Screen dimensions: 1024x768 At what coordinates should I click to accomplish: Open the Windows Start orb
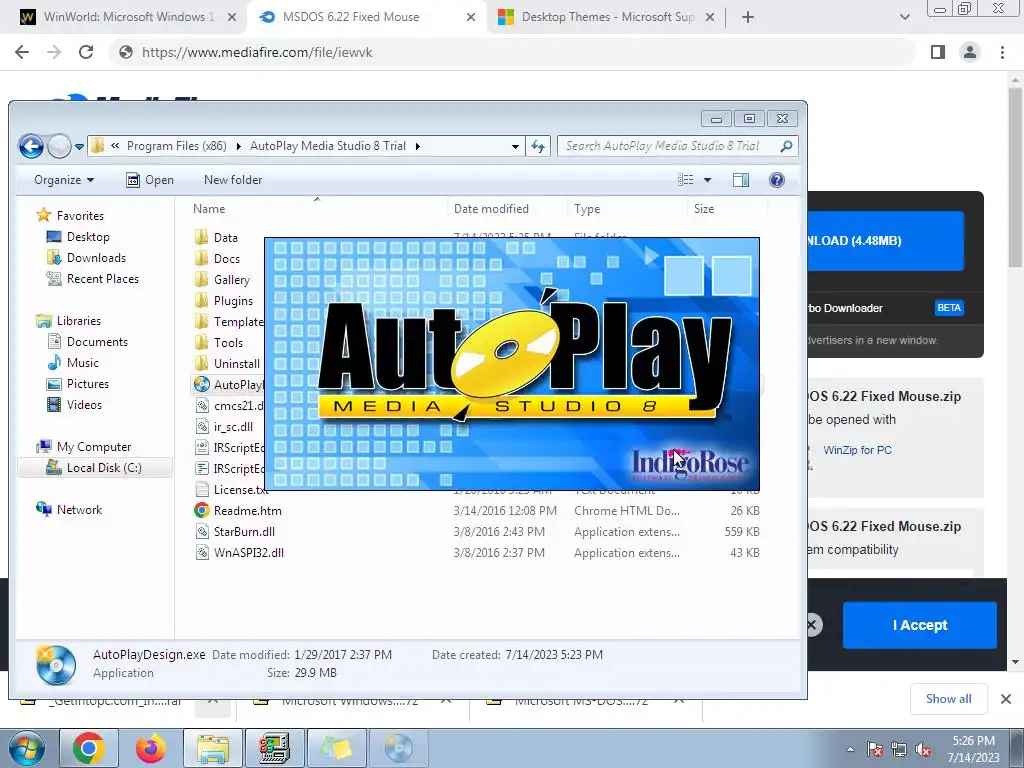click(x=26, y=748)
